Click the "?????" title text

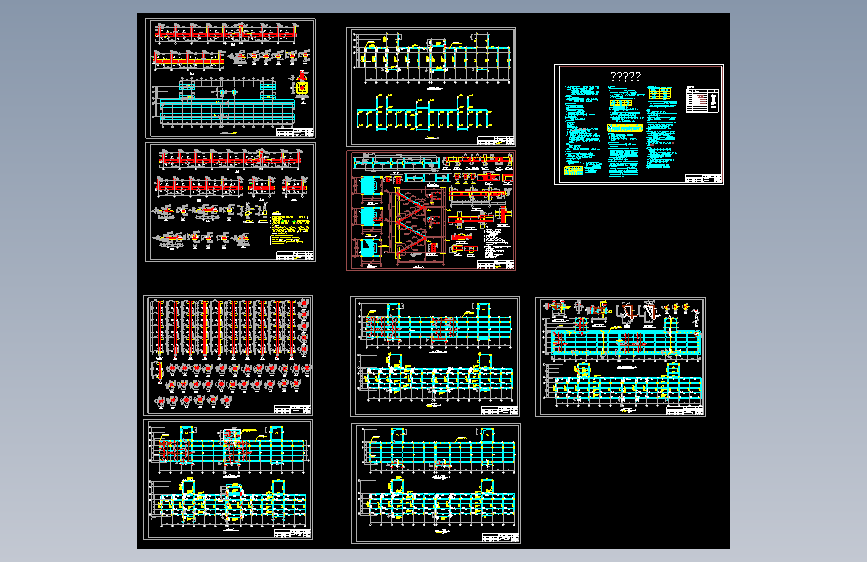coord(625,76)
